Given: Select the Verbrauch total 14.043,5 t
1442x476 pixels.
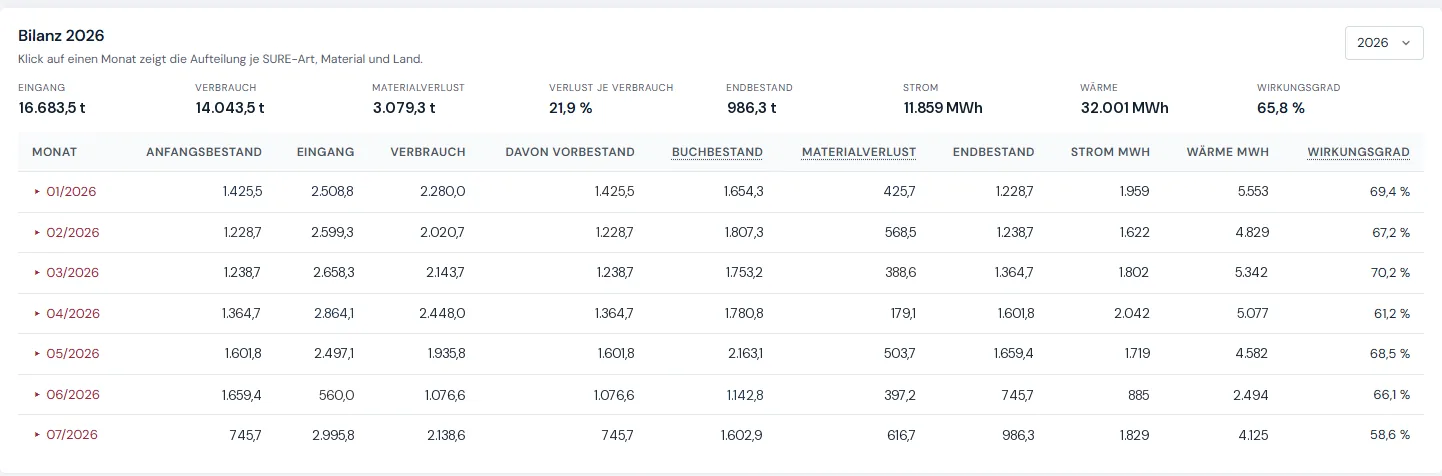Looking at the screenshot, I should tap(230, 108).
